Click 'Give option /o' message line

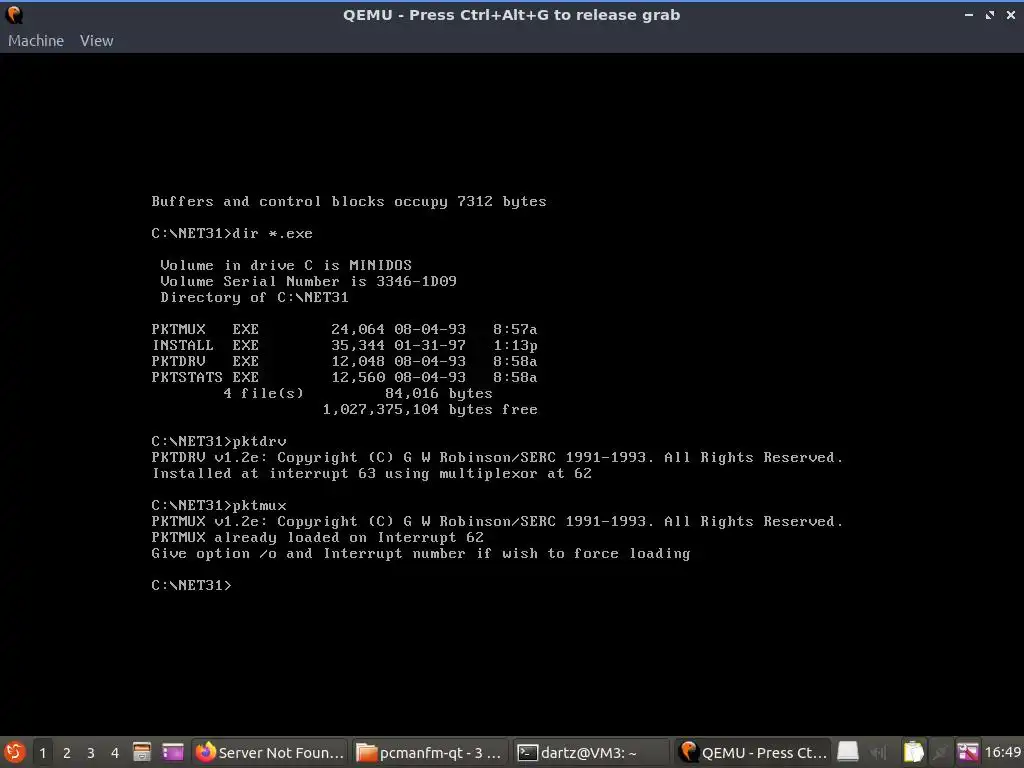[421, 553]
